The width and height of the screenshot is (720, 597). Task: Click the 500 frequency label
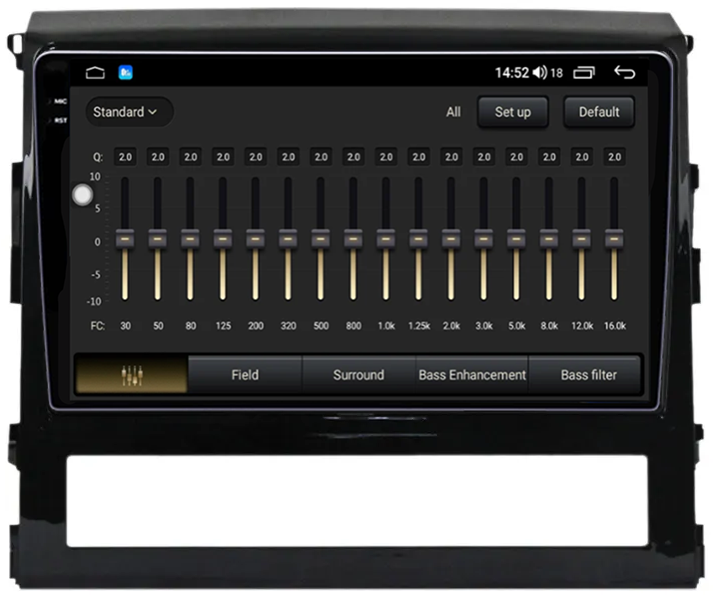click(321, 326)
